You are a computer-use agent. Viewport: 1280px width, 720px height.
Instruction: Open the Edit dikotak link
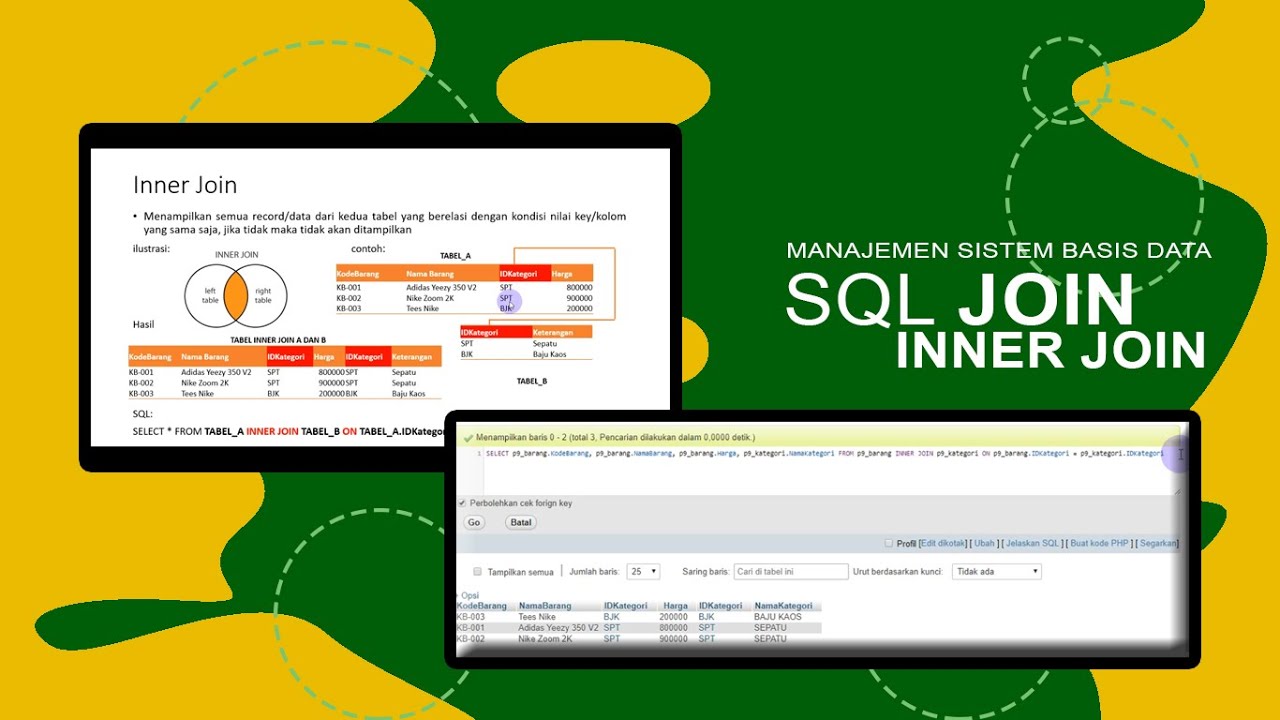click(x=943, y=543)
